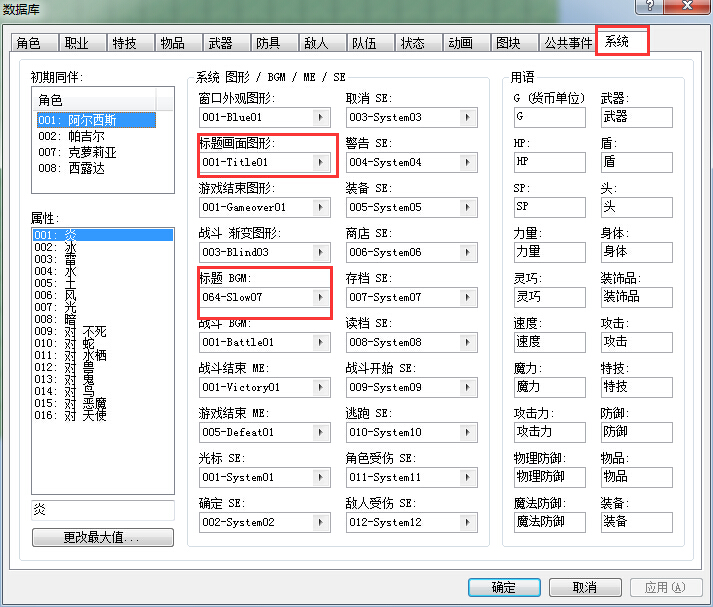
Task: Click the attribute name field containing 炎
Action: point(103,510)
